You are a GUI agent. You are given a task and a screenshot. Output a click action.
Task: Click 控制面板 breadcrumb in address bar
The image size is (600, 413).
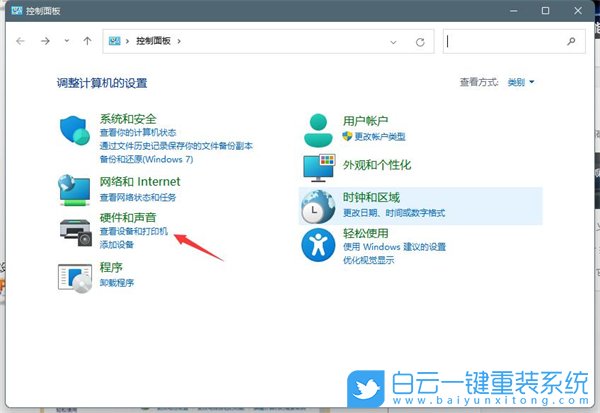click(153, 41)
